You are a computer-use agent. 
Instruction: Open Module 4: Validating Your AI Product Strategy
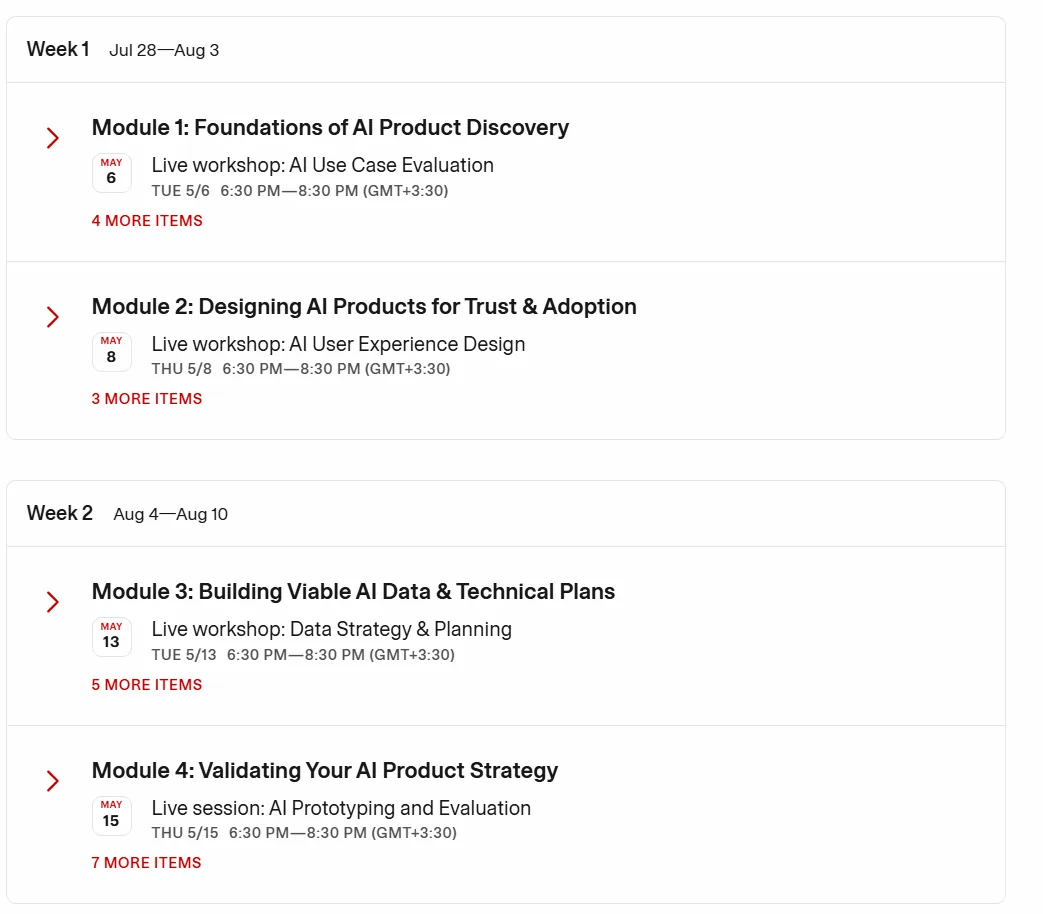pos(325,771)
